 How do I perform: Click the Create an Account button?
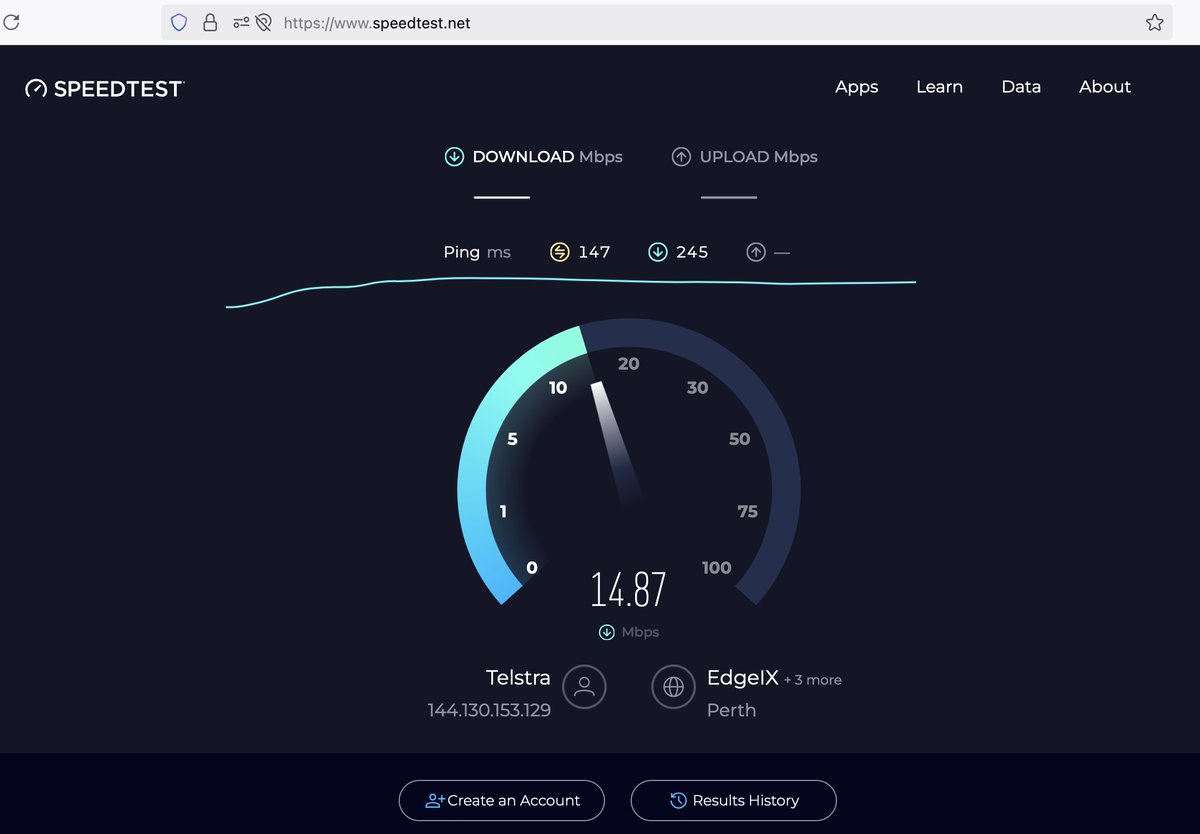(502, 800)
